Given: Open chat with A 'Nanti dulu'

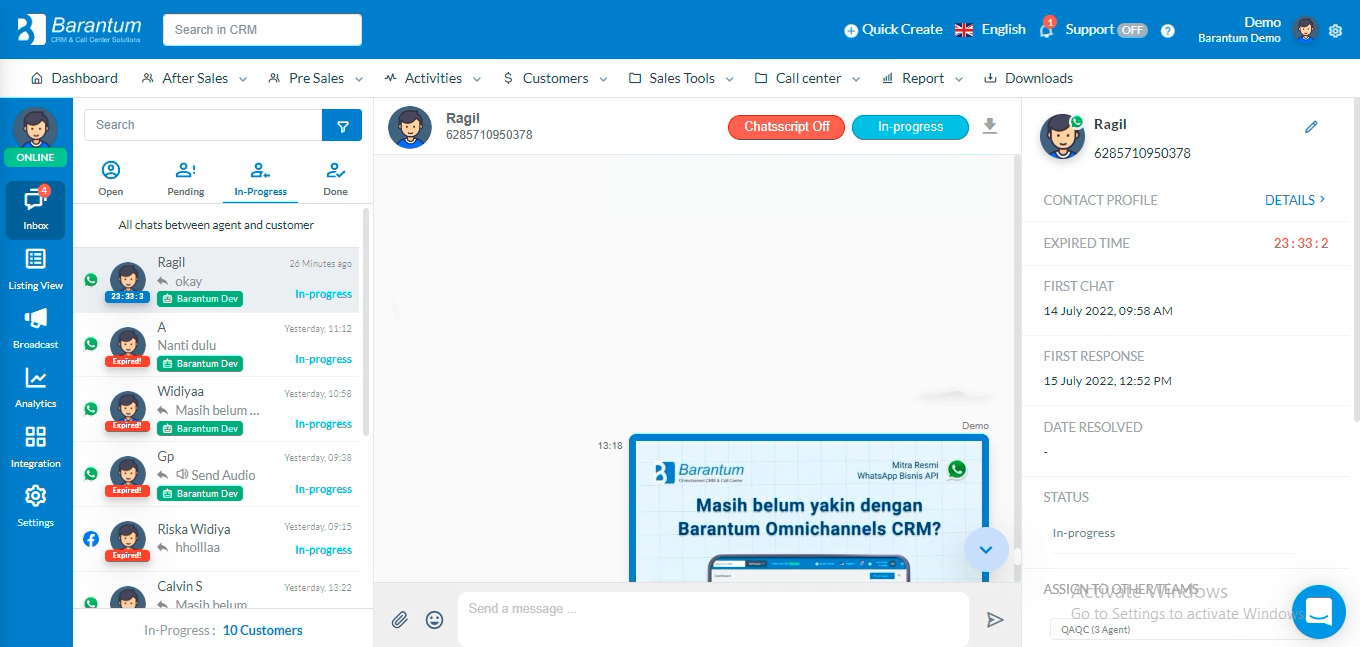Looking at the screenshot, I should 216,345.
